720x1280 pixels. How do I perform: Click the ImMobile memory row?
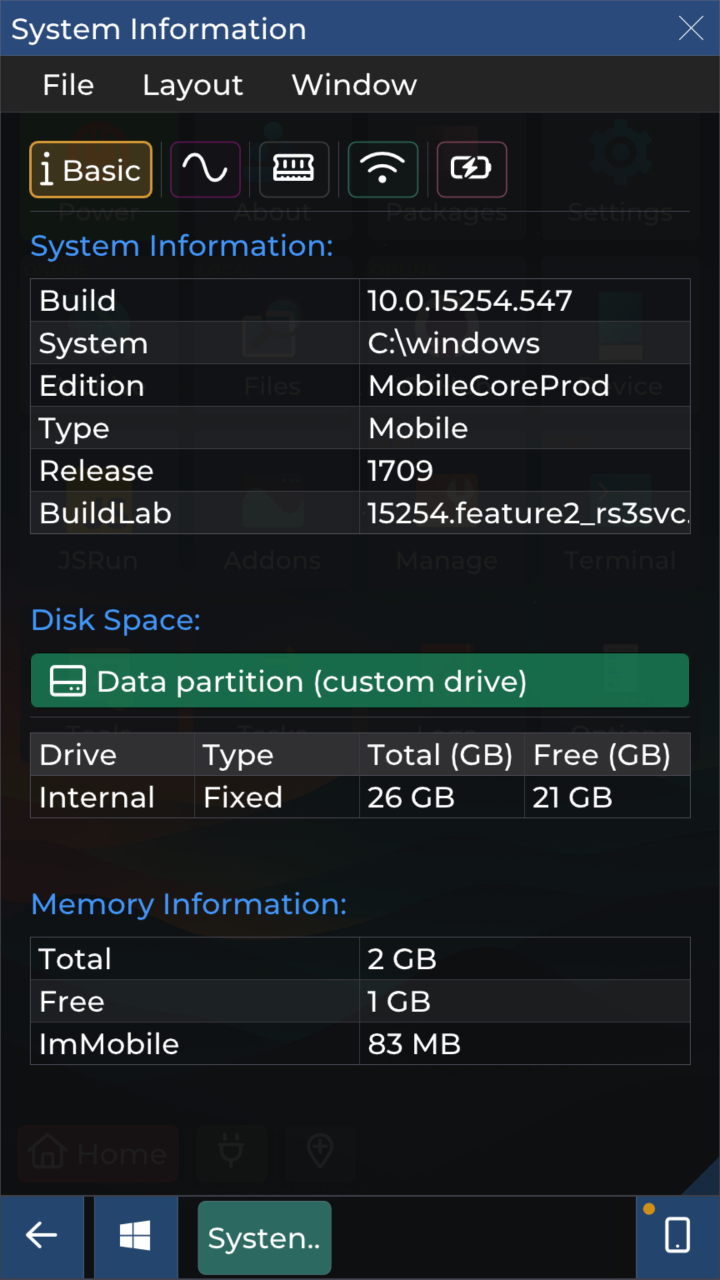[x=360, y=1044]
